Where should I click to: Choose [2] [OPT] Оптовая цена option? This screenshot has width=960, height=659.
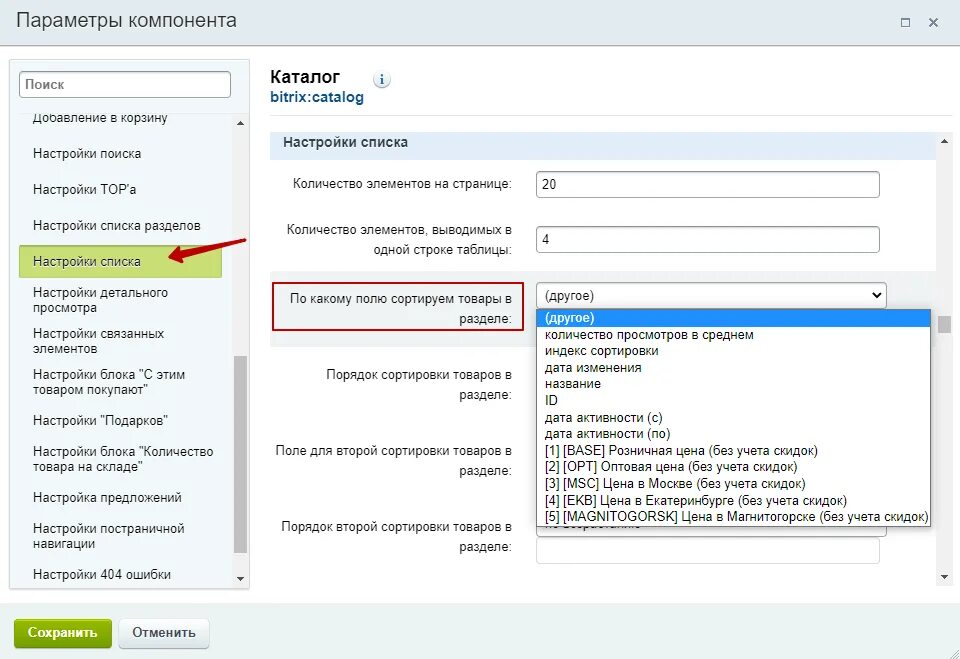(x=733, y=467)
